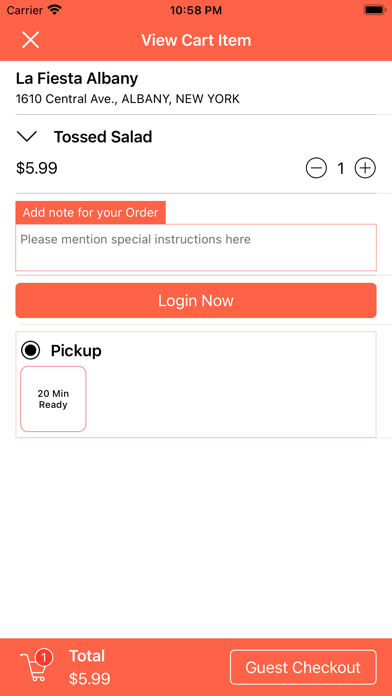The width and height of the screenshot is (392, 696).
Task: Select the Pickup radio button
Action: (x=31, y=351)
